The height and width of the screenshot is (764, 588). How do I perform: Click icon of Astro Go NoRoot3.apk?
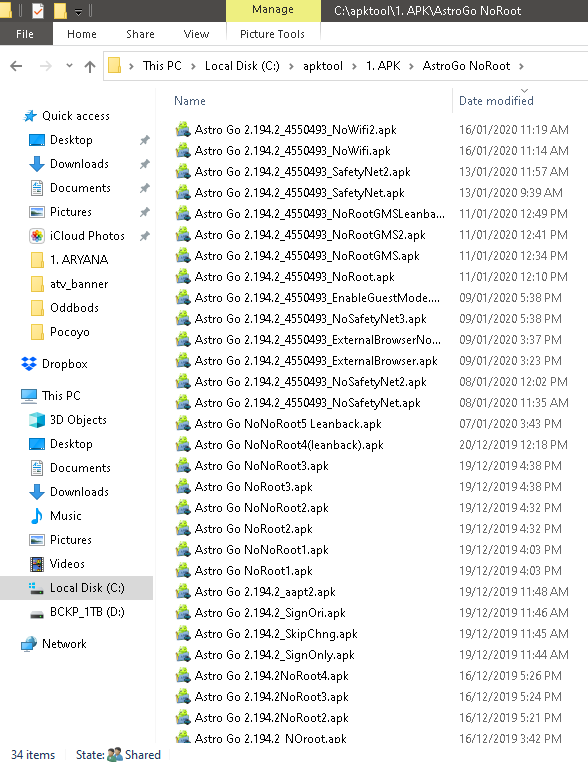pos(183,486)
